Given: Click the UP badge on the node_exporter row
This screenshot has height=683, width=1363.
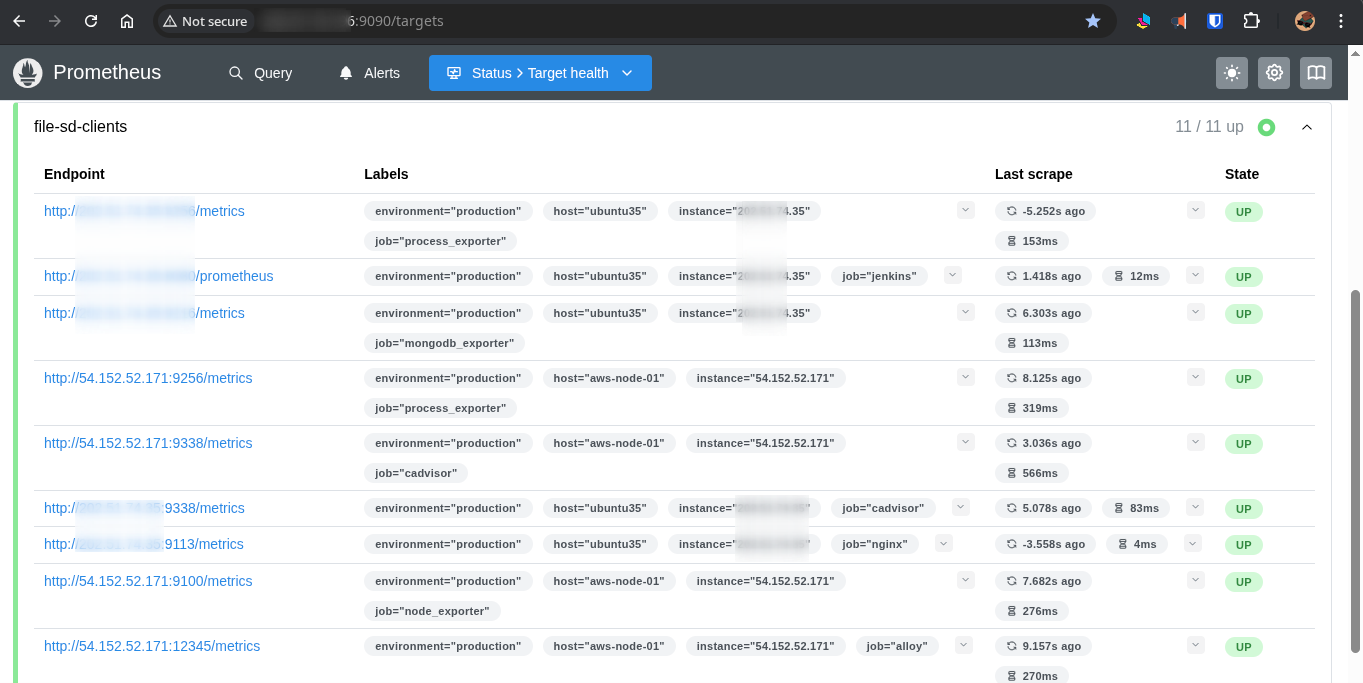Looking at the screenshot, I should 1243,581.
